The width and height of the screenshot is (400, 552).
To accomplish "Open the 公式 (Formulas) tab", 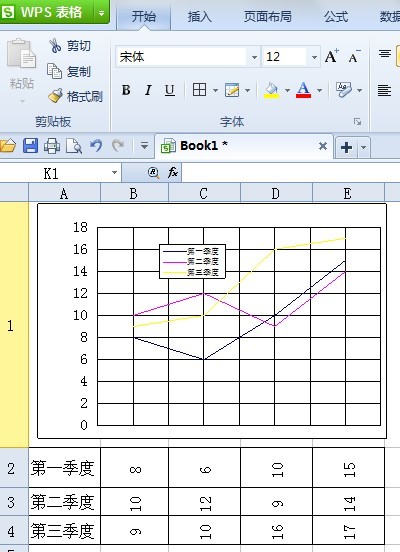I will [336, 17].
